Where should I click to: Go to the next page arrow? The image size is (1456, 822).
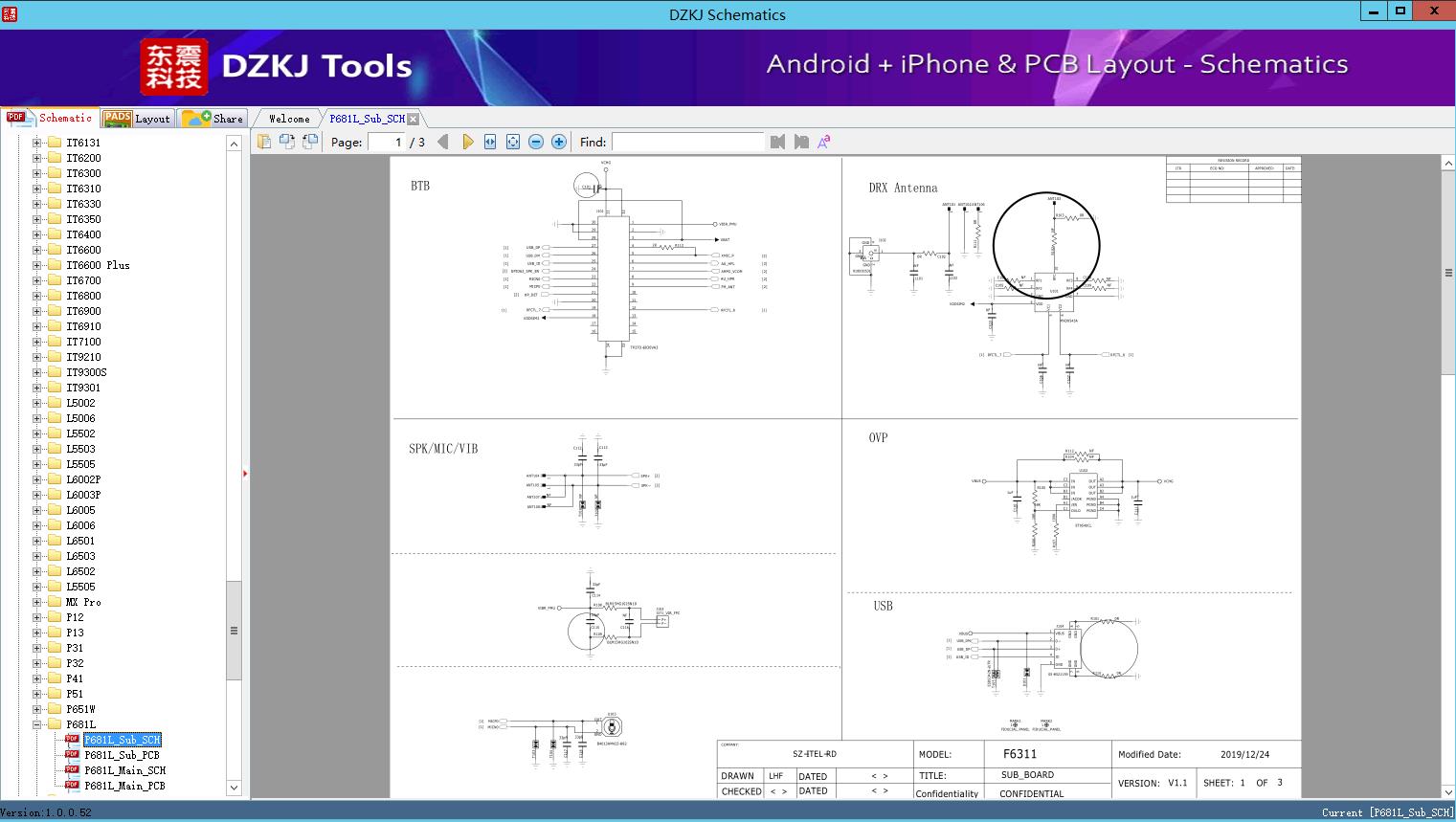[x=467, y=142]
